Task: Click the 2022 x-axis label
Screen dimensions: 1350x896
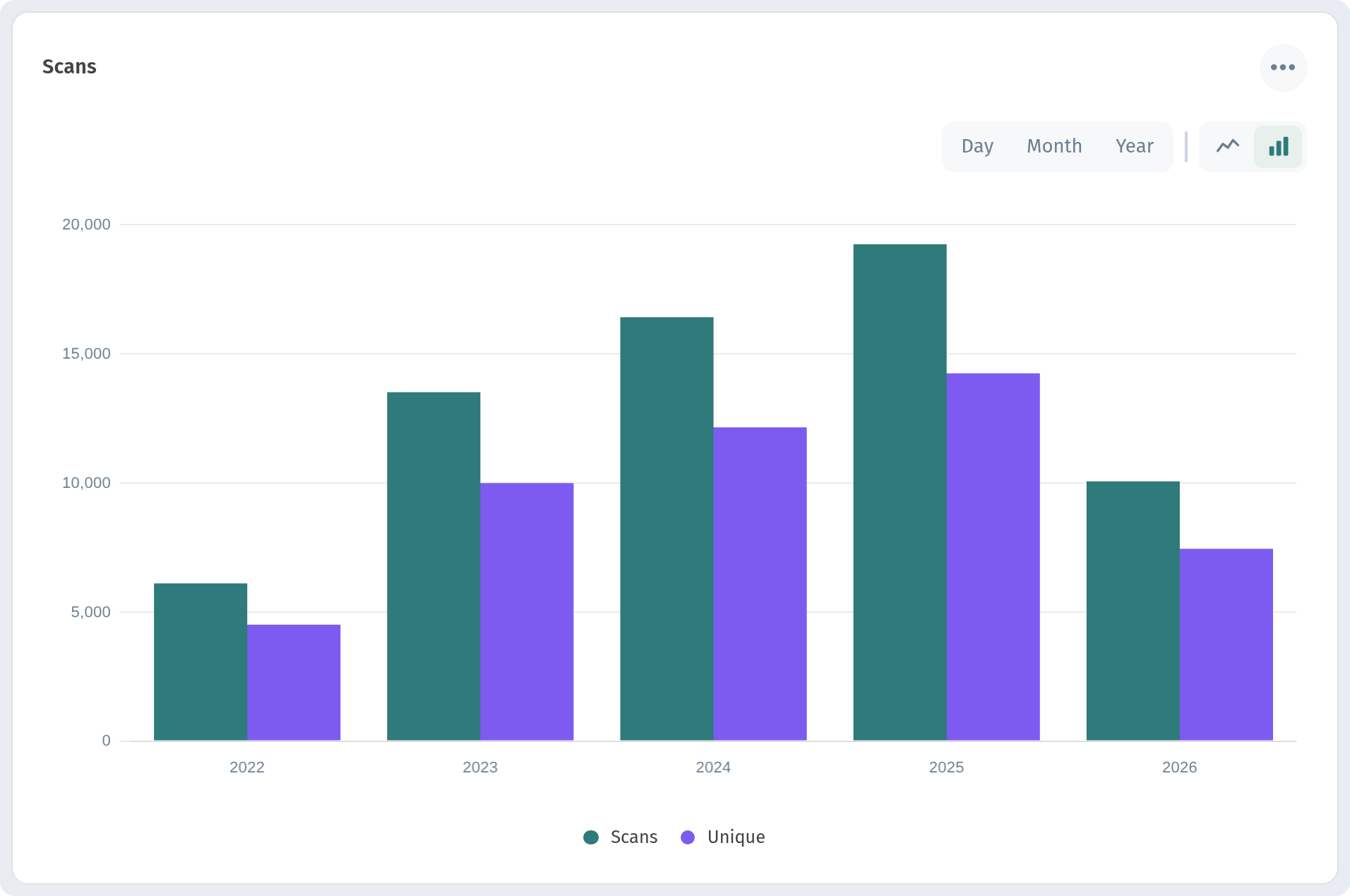Action: click(x=247, y=767)
